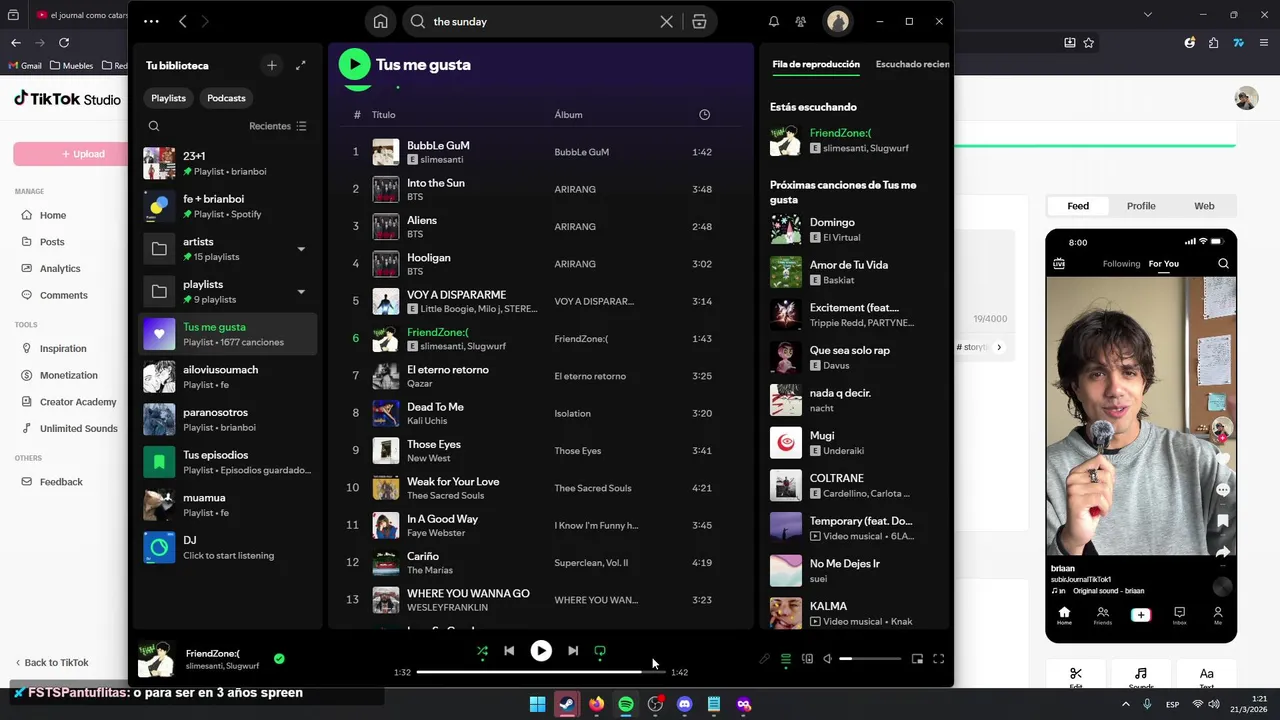Open the DJ item in library
This screenshot has height=720, width=1280.
pyautogui.click(x=227, y=547)
